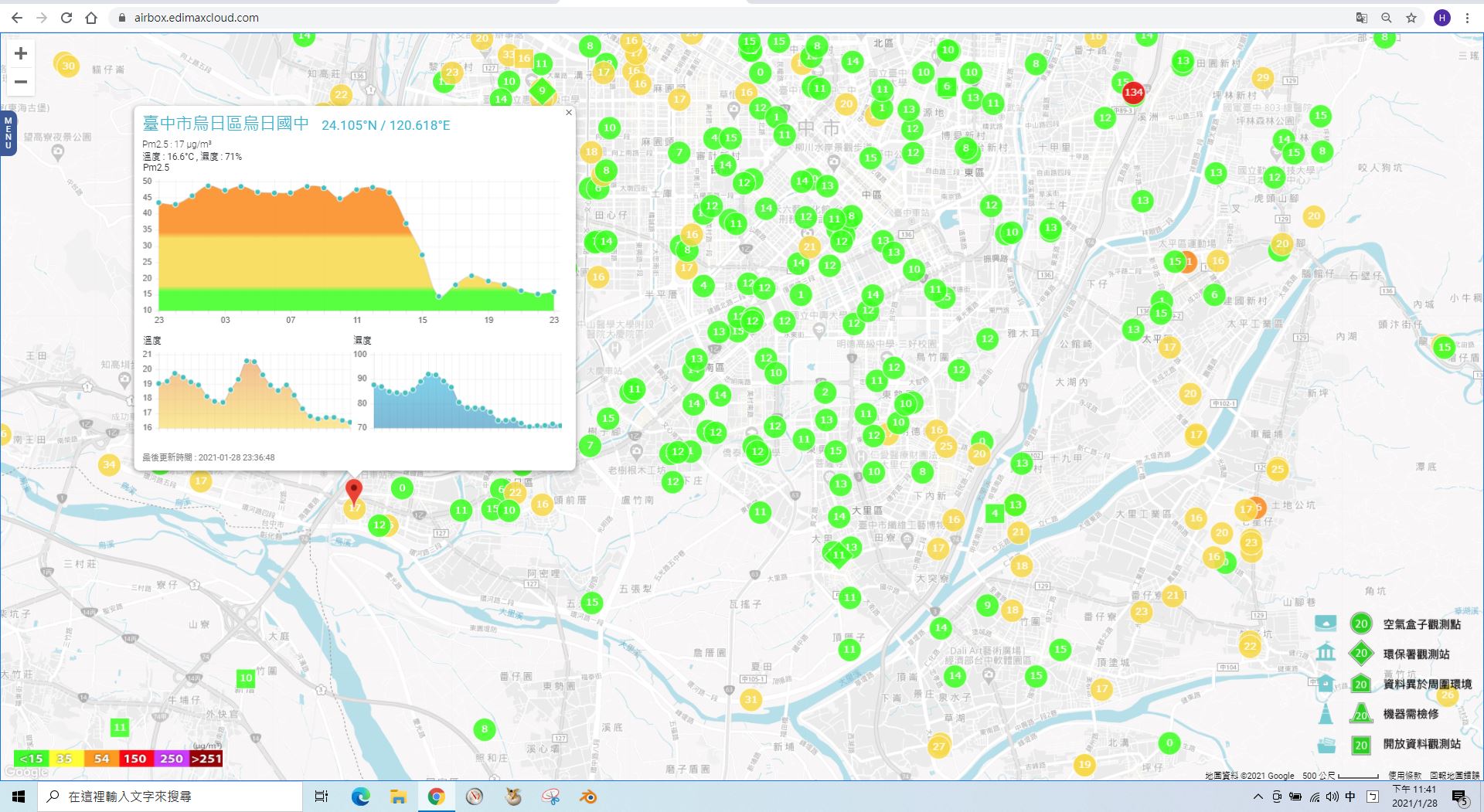
Task: Bookmark this page with the star
Action: [x=1411, y=18]
